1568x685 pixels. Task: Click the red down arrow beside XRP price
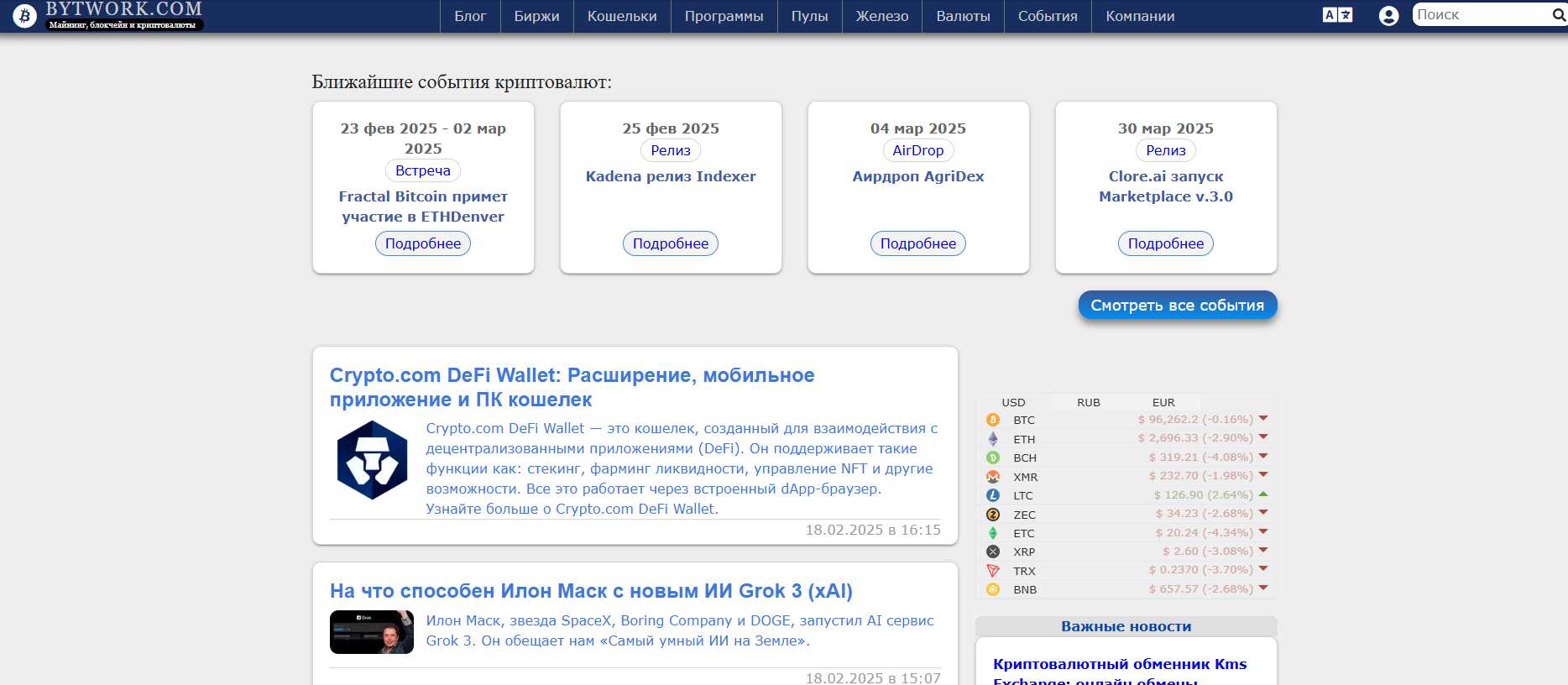pyautogui.click(x=1263, y=550)
